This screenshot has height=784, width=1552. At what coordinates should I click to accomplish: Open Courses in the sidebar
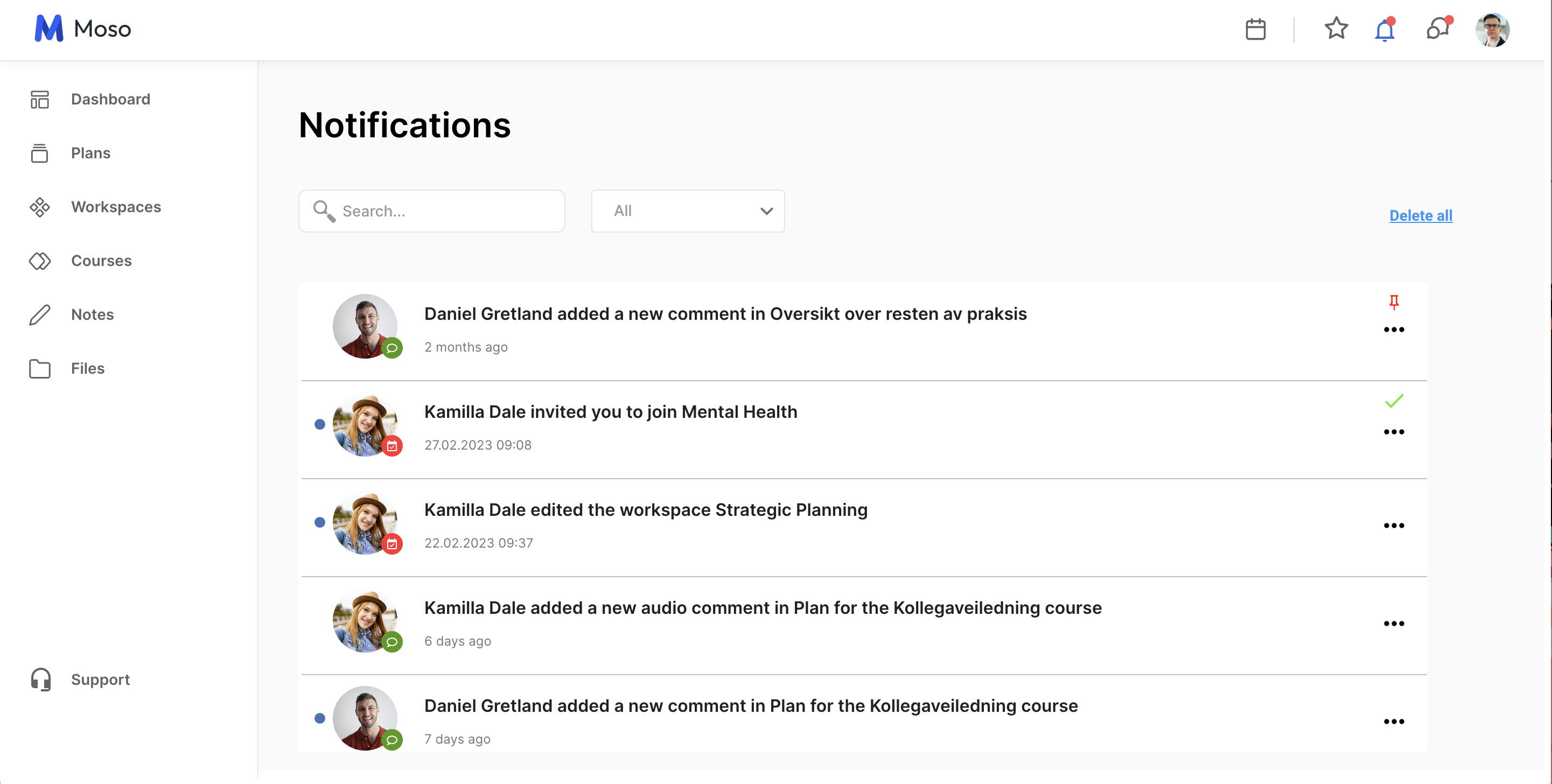pos(101,261)
